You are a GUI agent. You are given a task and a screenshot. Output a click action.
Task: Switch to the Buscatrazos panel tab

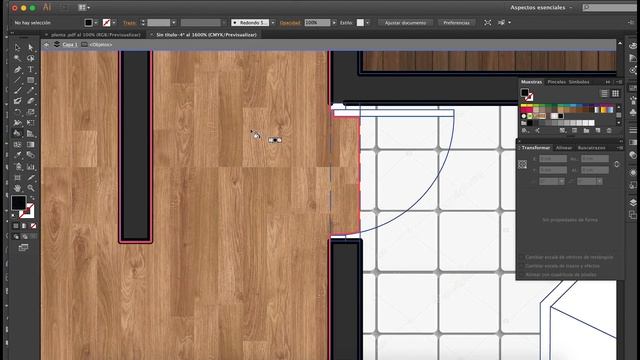click(591, 148)
